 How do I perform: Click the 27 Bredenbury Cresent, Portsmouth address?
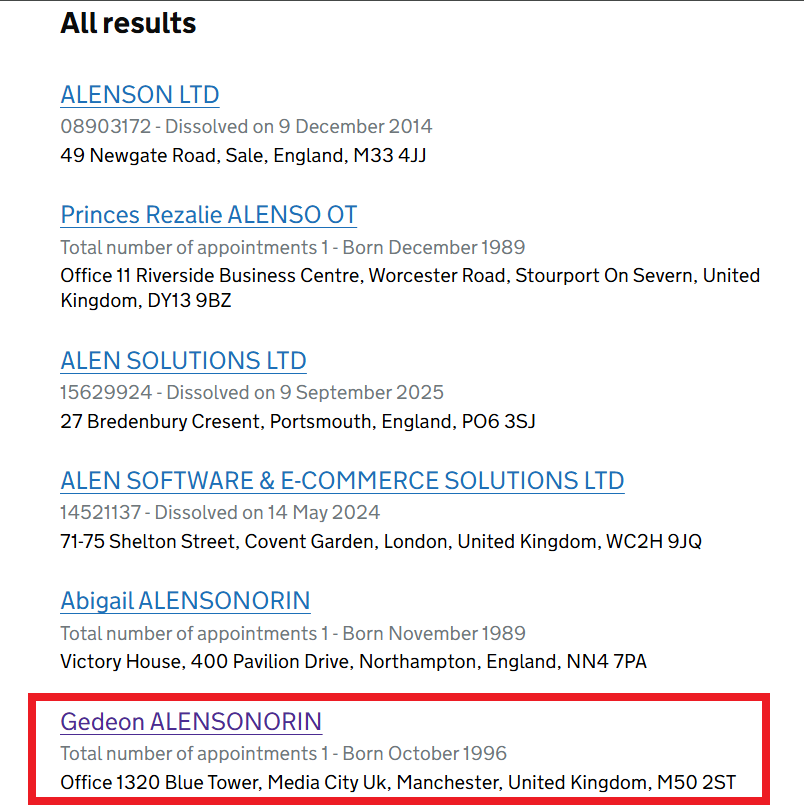[298, 422]
